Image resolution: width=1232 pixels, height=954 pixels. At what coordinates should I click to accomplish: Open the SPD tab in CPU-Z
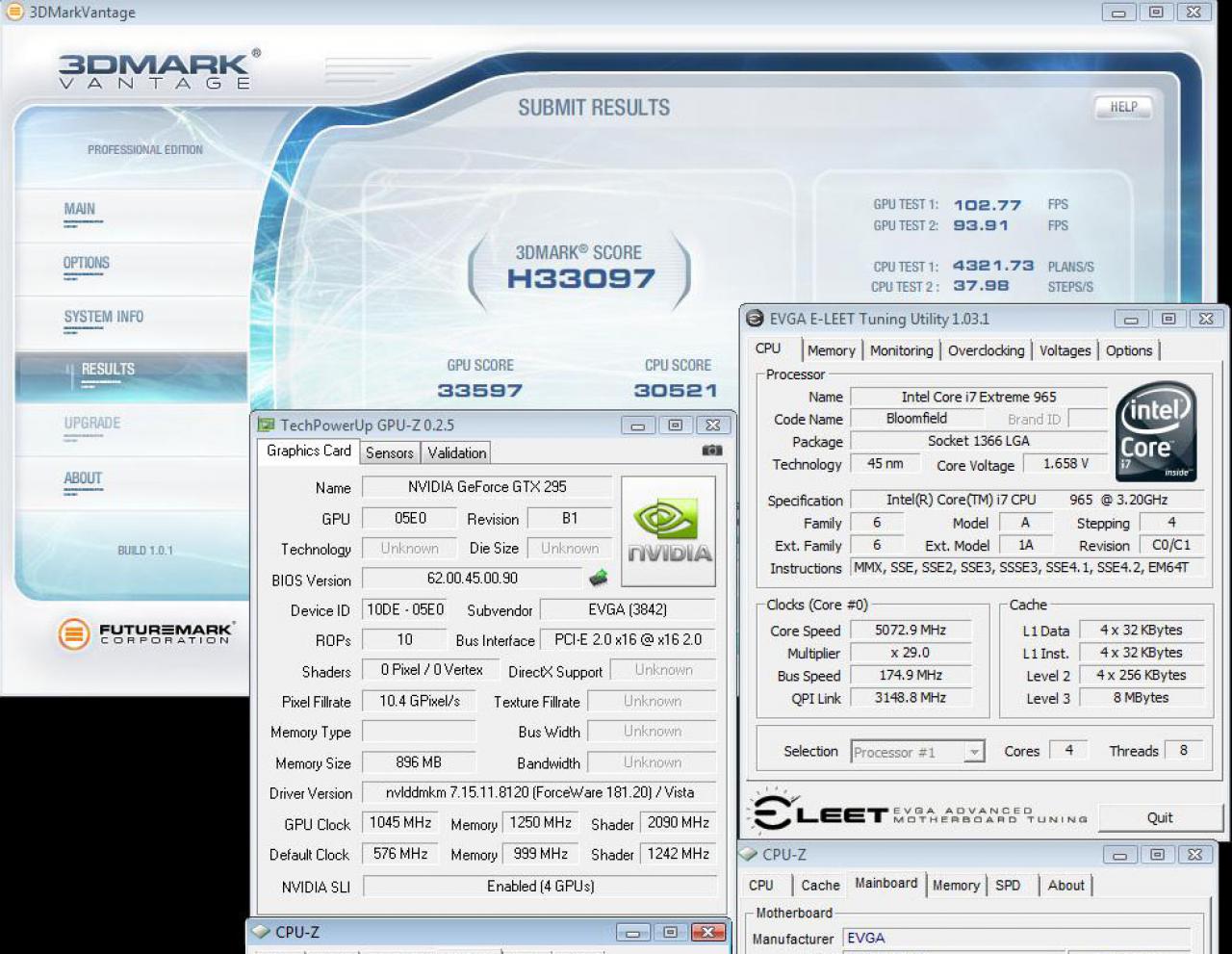1008,886
